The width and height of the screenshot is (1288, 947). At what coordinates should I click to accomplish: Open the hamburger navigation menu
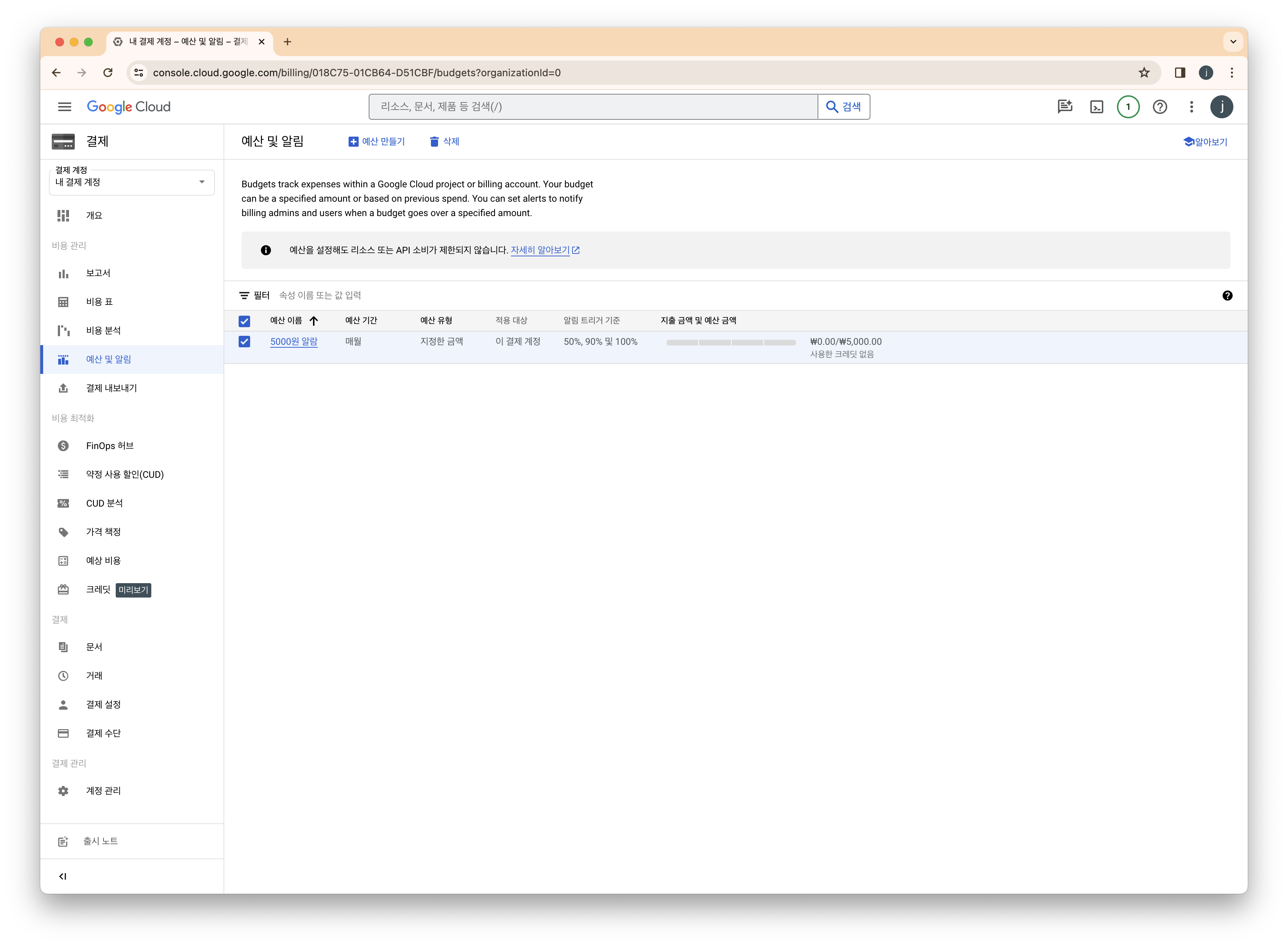(65, 107)
